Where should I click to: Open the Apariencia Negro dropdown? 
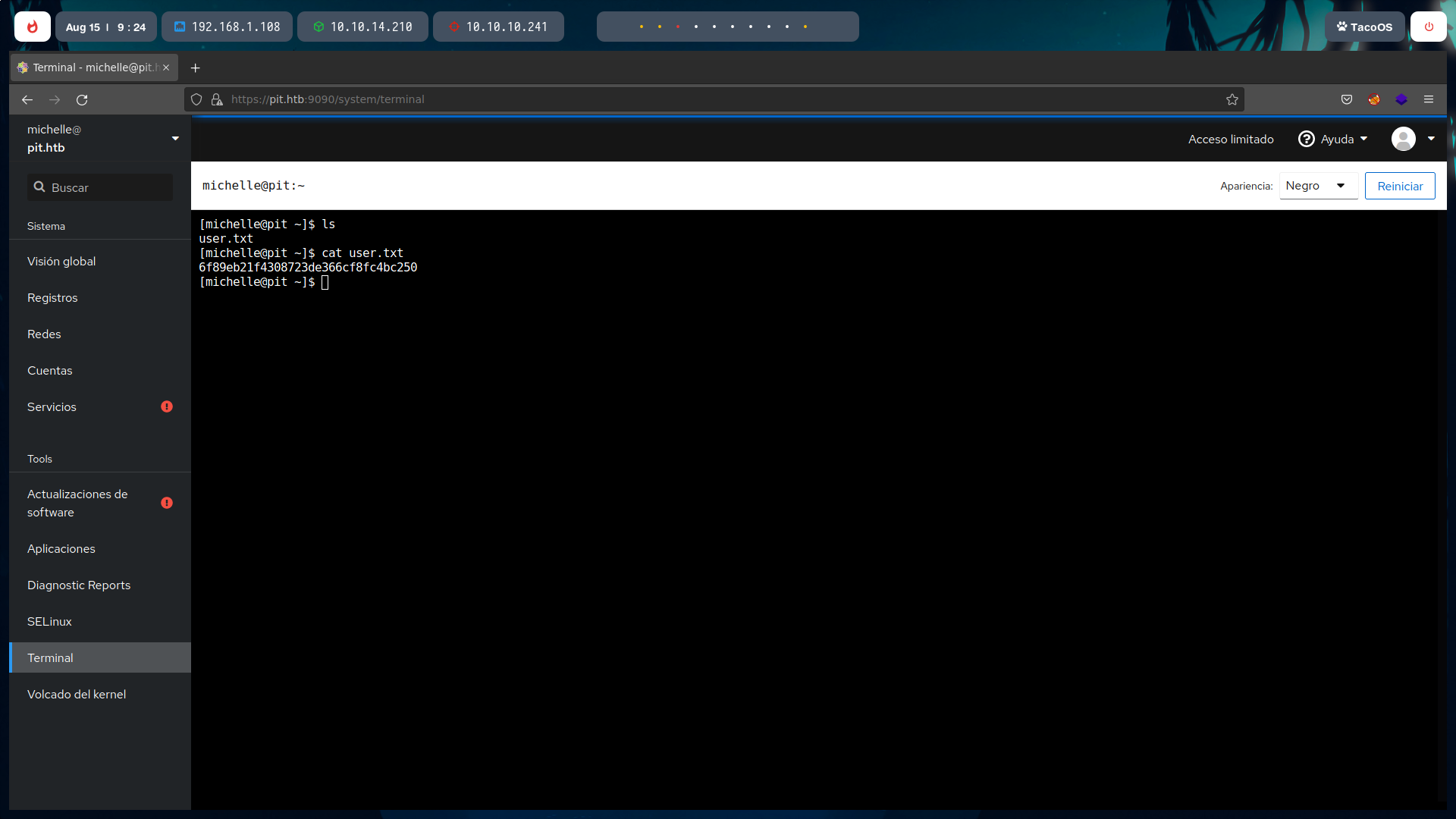[x=1318, y=186]
